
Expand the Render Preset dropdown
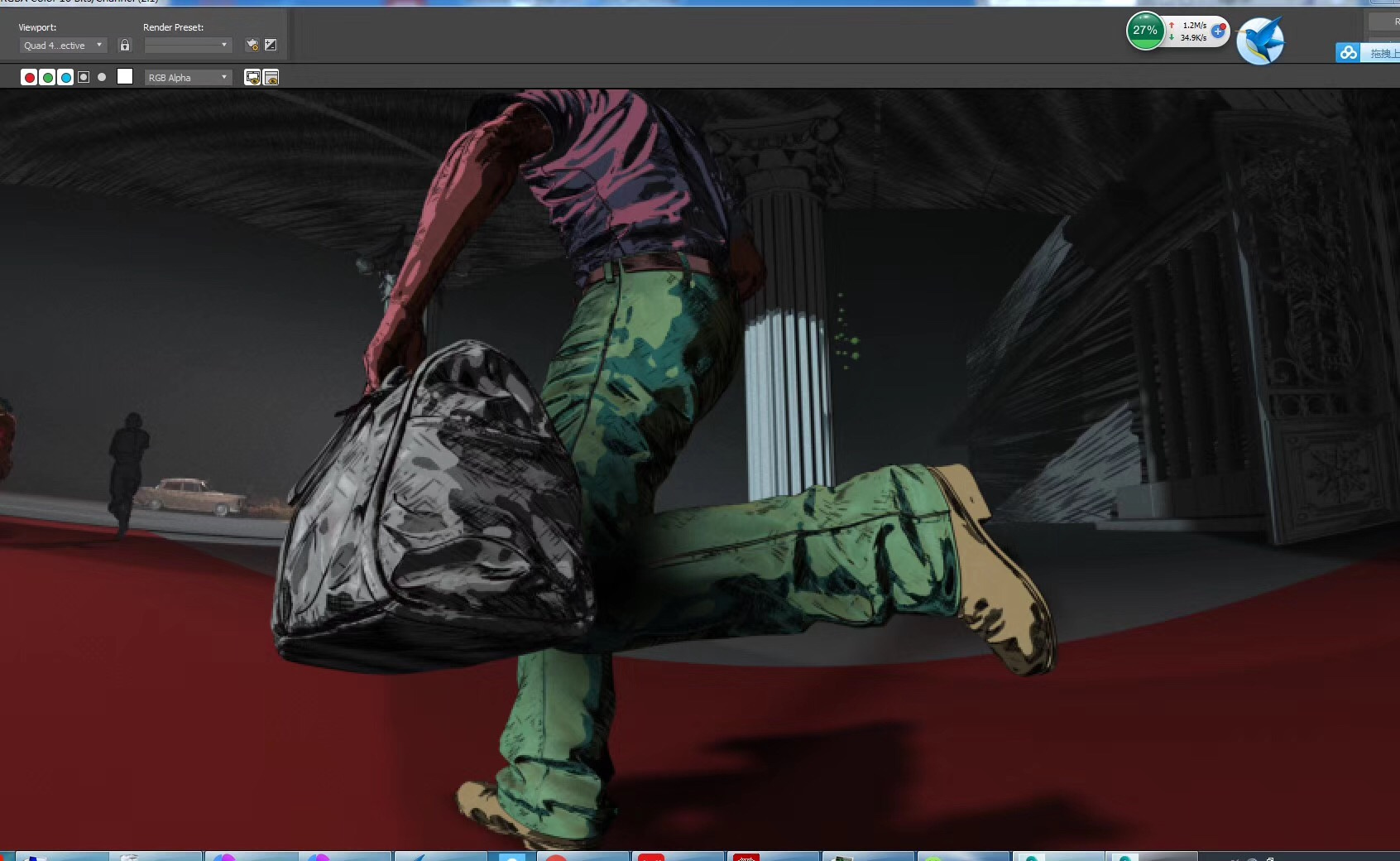click(188, 45)
